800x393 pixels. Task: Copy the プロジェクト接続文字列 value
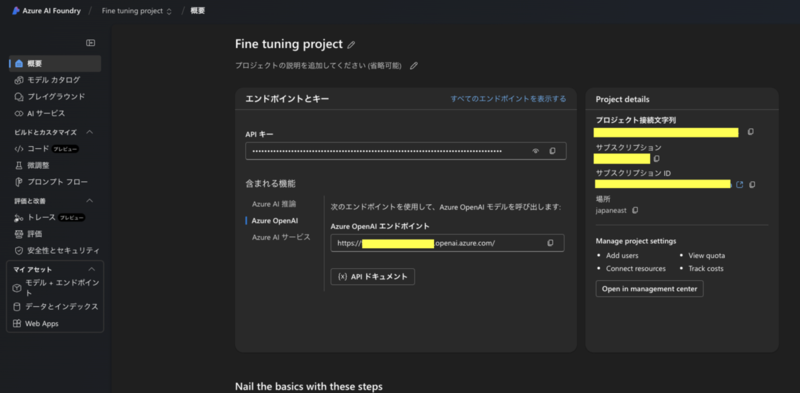coord(751,132)
